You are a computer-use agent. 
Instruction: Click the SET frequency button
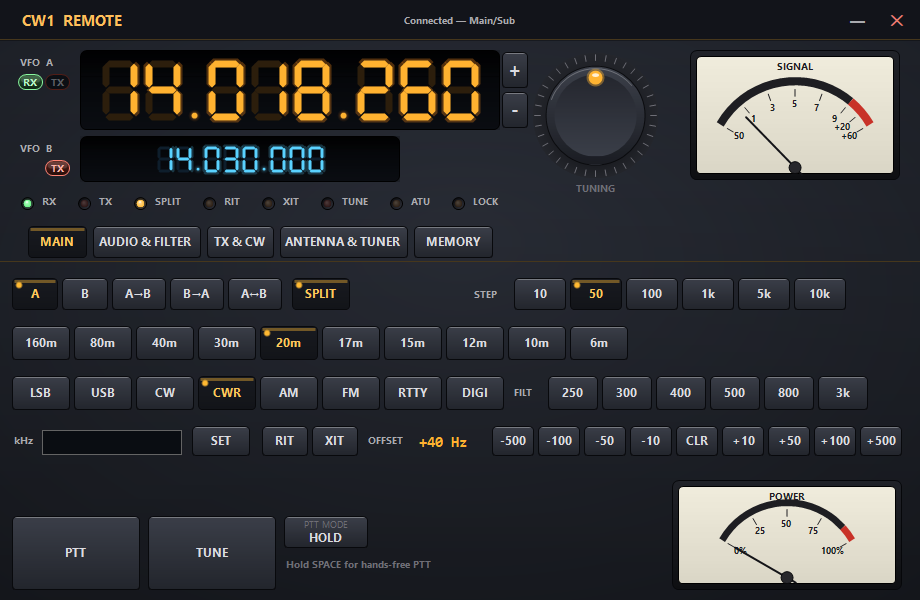221,441
